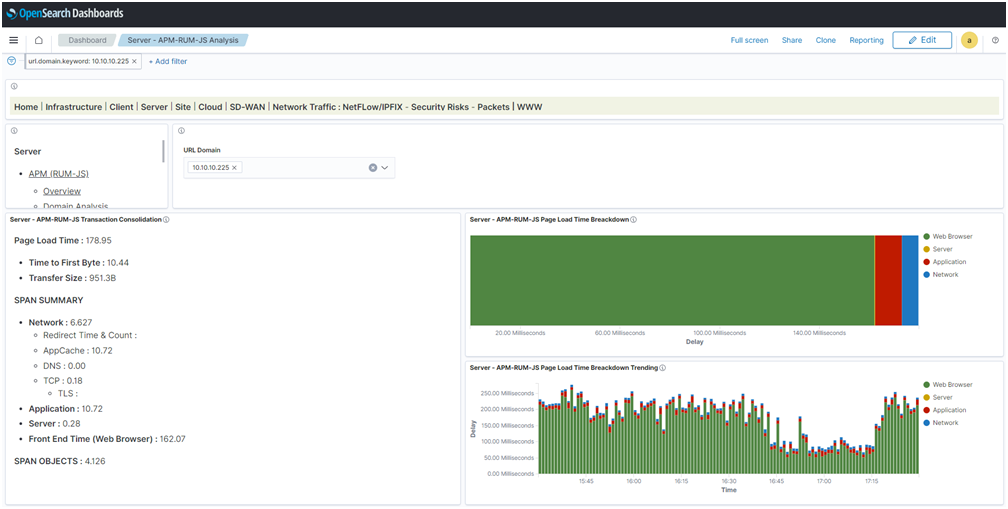Click the Full screen link
The image size is (1008, 509).
point(750,40)
